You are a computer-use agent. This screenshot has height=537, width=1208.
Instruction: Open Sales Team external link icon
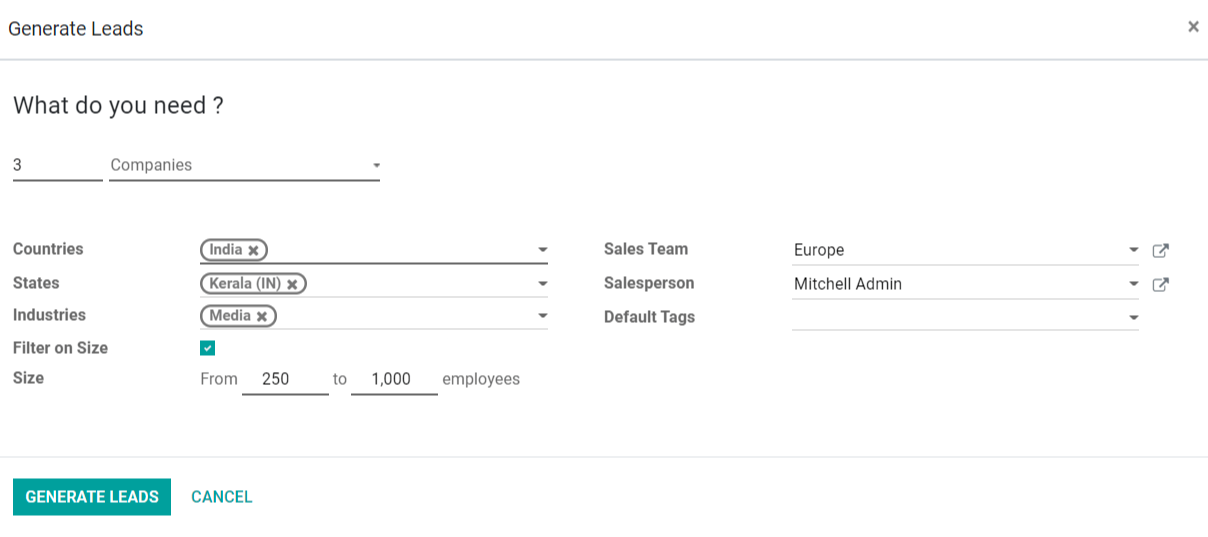click(1160, 251)
